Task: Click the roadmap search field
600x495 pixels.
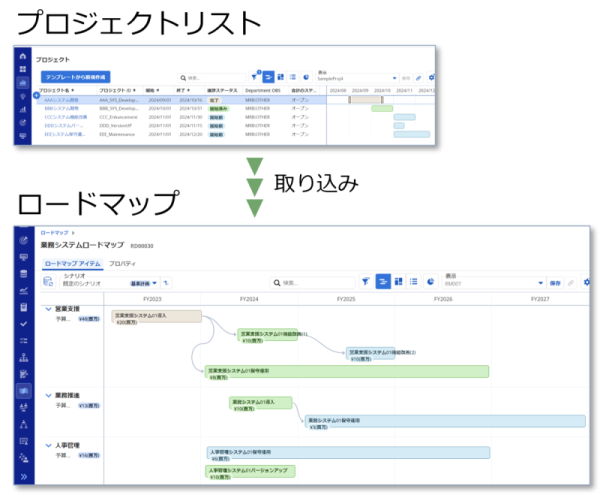Action: 313,283
